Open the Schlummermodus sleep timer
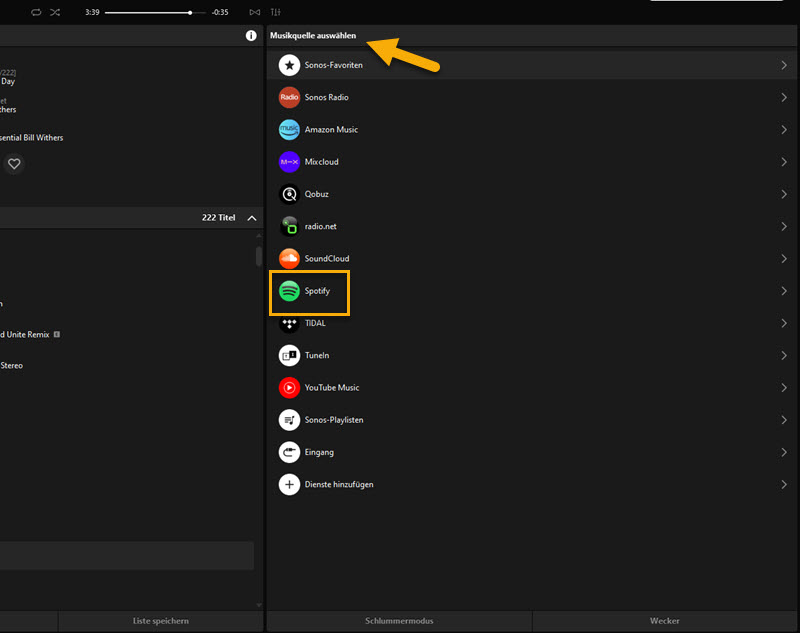The image size is (800, 633). (x=399, y=621)
